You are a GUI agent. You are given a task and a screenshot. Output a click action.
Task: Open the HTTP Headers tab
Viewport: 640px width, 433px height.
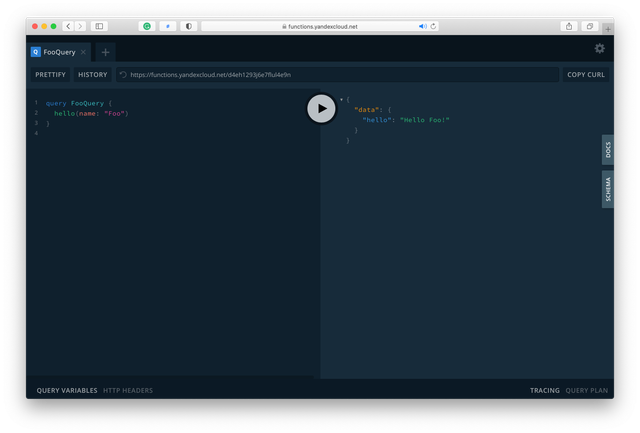(x=128, y=390)
